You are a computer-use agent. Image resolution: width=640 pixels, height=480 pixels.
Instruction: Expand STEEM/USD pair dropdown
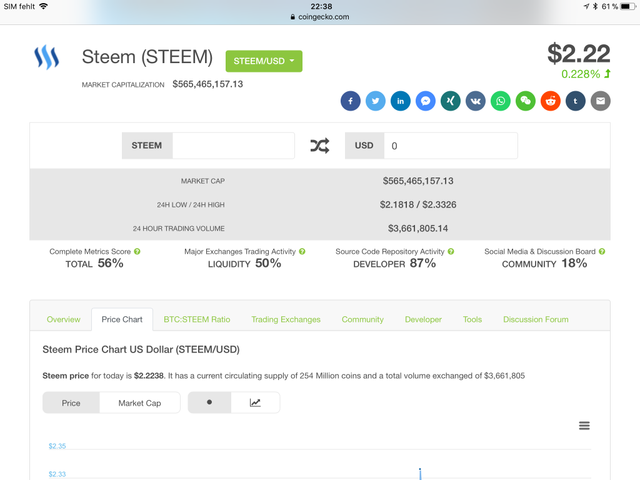tap(264, 61)
